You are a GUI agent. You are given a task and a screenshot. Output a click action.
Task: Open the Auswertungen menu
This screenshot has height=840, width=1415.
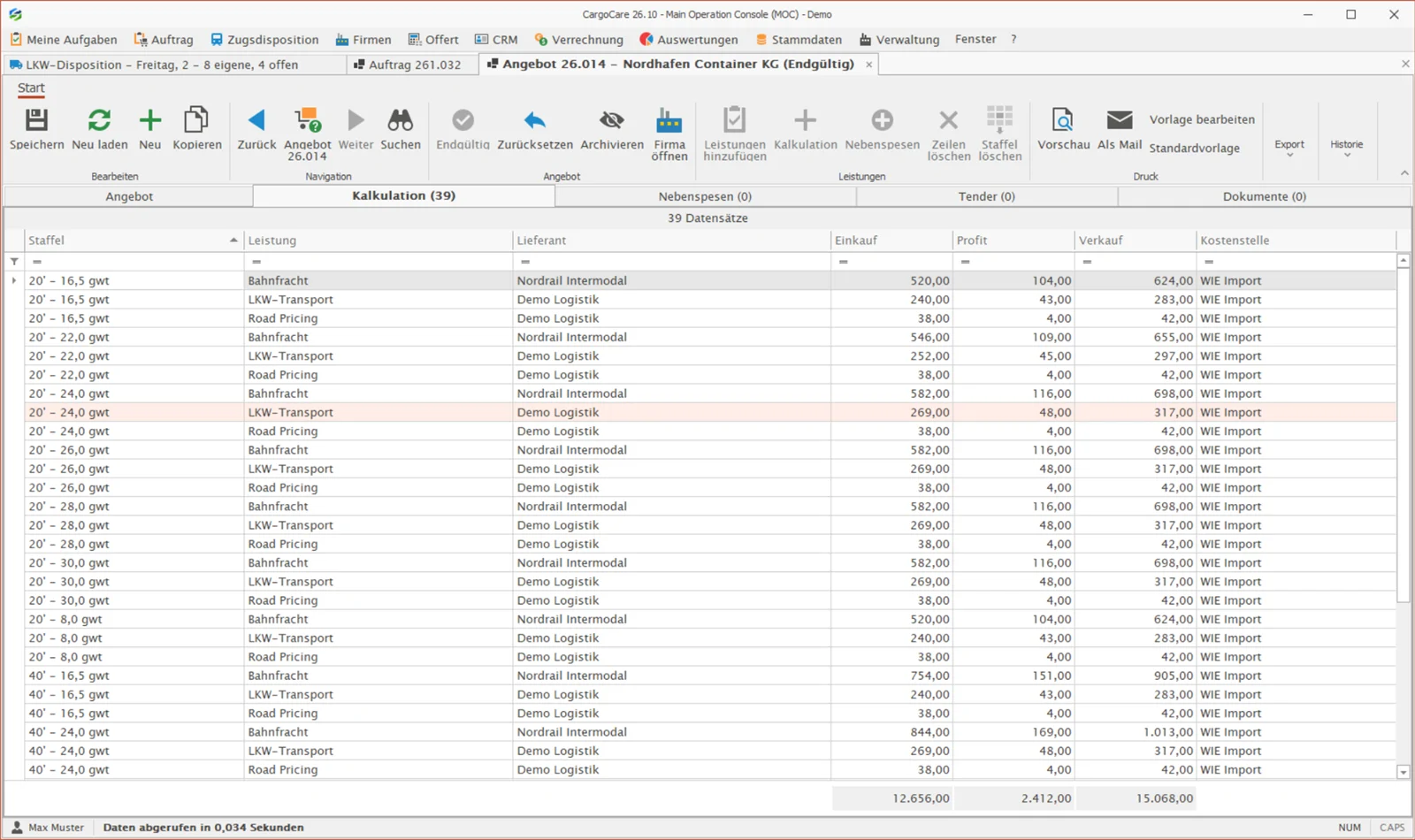[x=689, y=40]
